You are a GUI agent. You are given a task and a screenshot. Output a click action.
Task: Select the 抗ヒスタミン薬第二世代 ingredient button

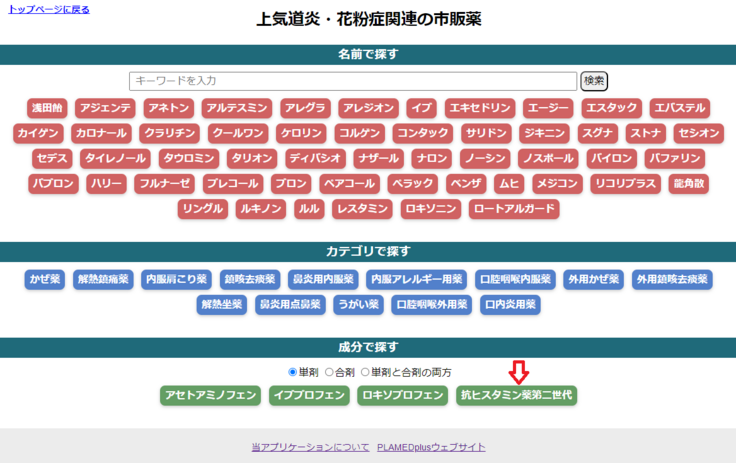516,395
